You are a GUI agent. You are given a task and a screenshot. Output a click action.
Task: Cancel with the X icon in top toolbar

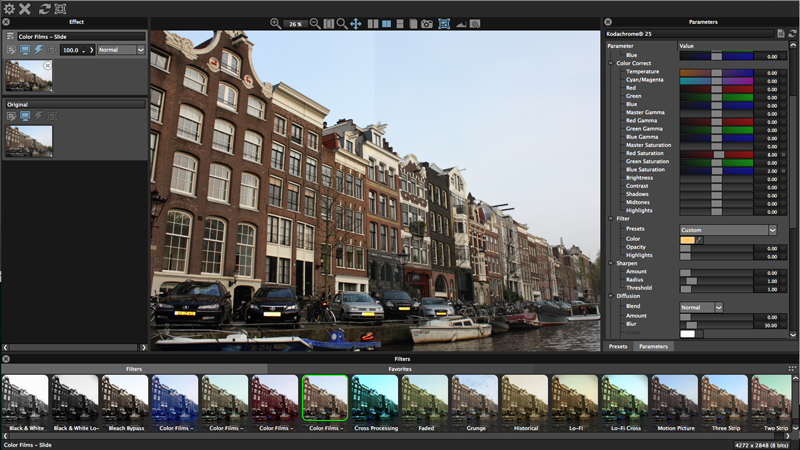click(x=26, y=8)
